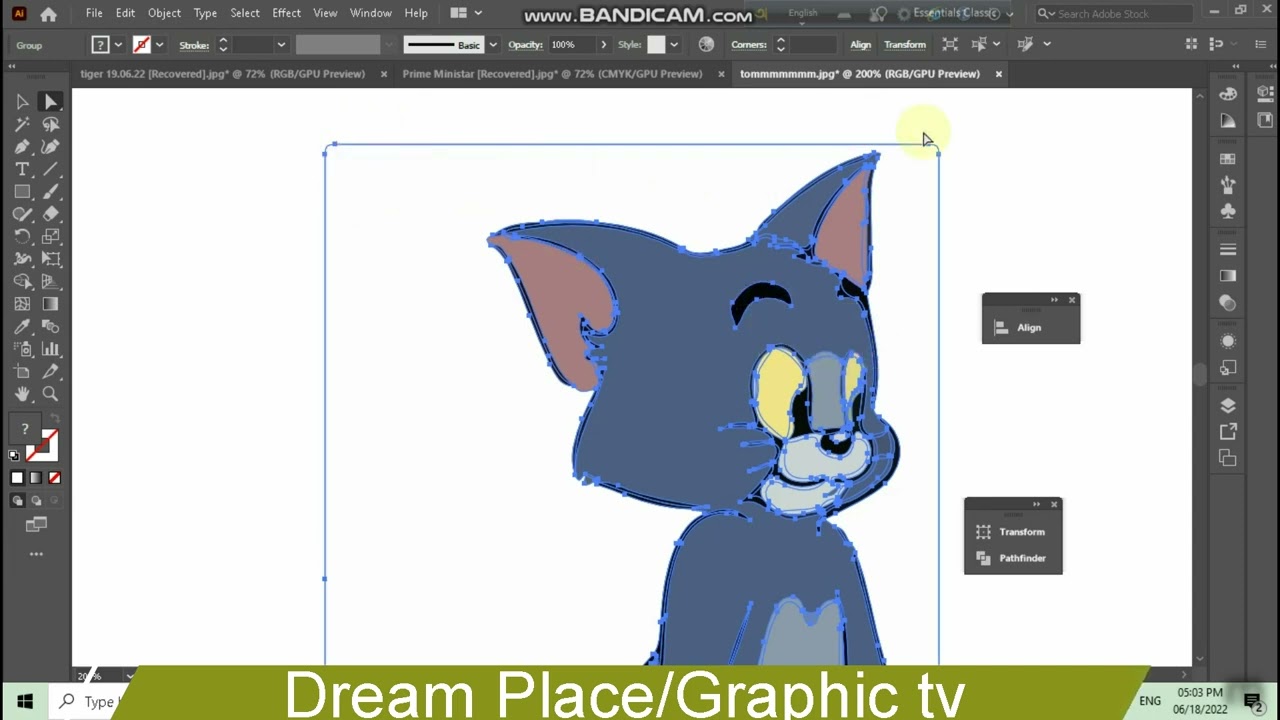The image size is (1280, 720).
Task: Select the Perspective Grid tool
Action: click(50, 282)
